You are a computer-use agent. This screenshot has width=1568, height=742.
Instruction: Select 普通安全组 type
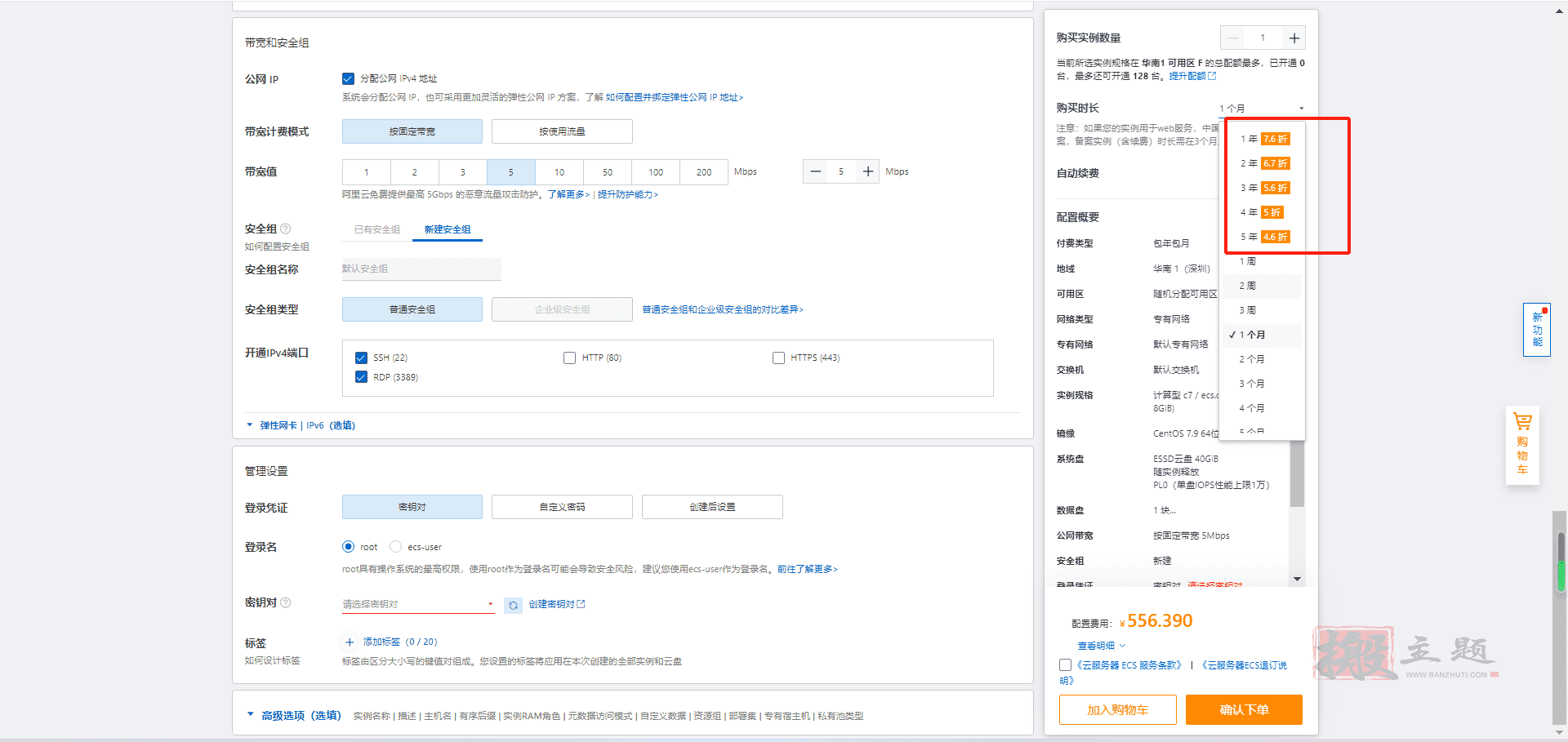(412, 309)
